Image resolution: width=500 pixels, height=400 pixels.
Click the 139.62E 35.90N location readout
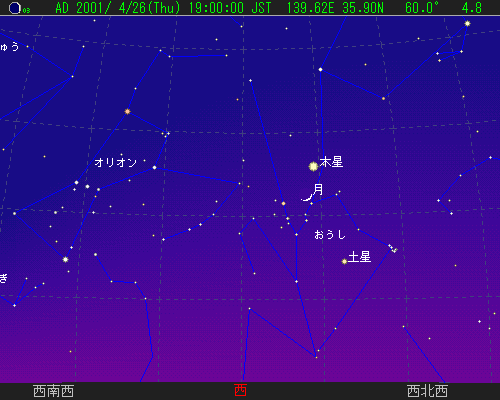coord(335,8)
